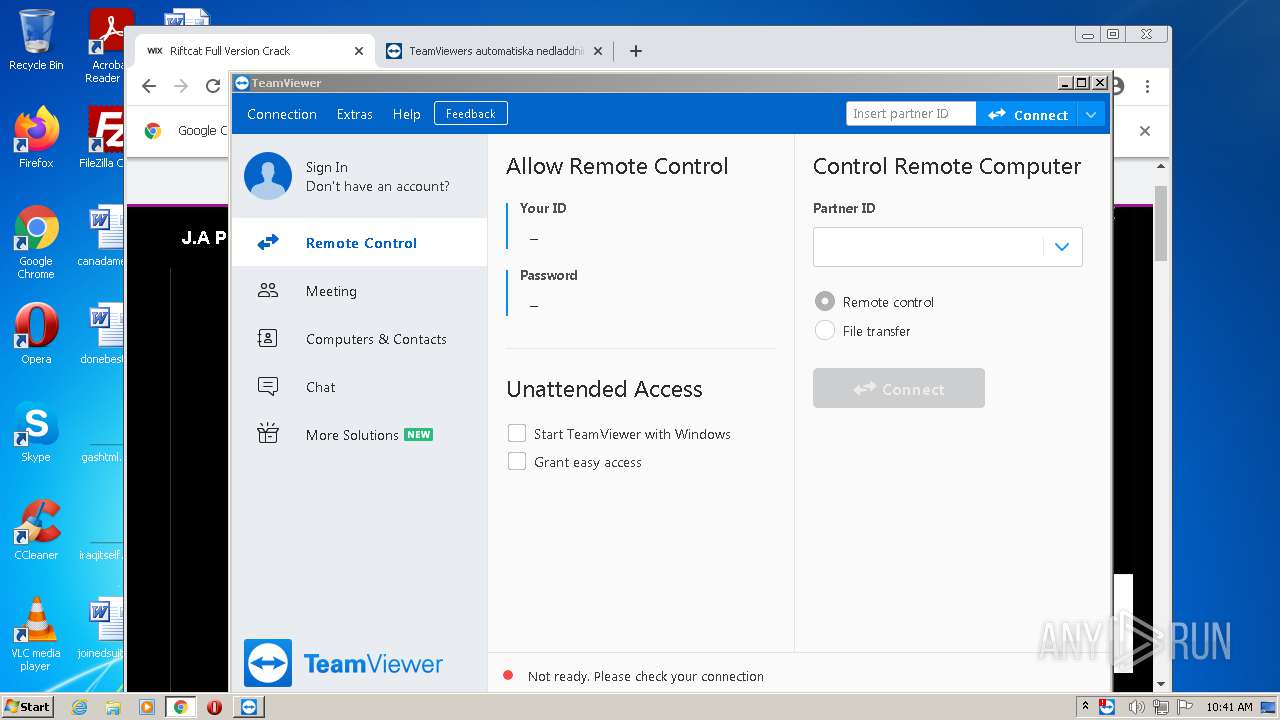1280x720 pixels.
Task: Click Opera icon in the taskbar
Action: (x=214, y=707)
